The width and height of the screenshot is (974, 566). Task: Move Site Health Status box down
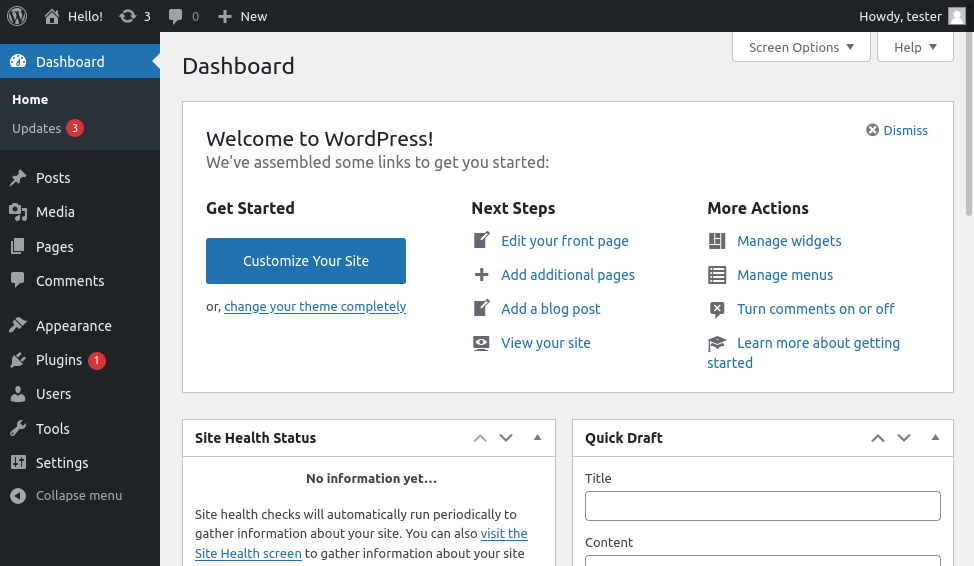point(506,438)
